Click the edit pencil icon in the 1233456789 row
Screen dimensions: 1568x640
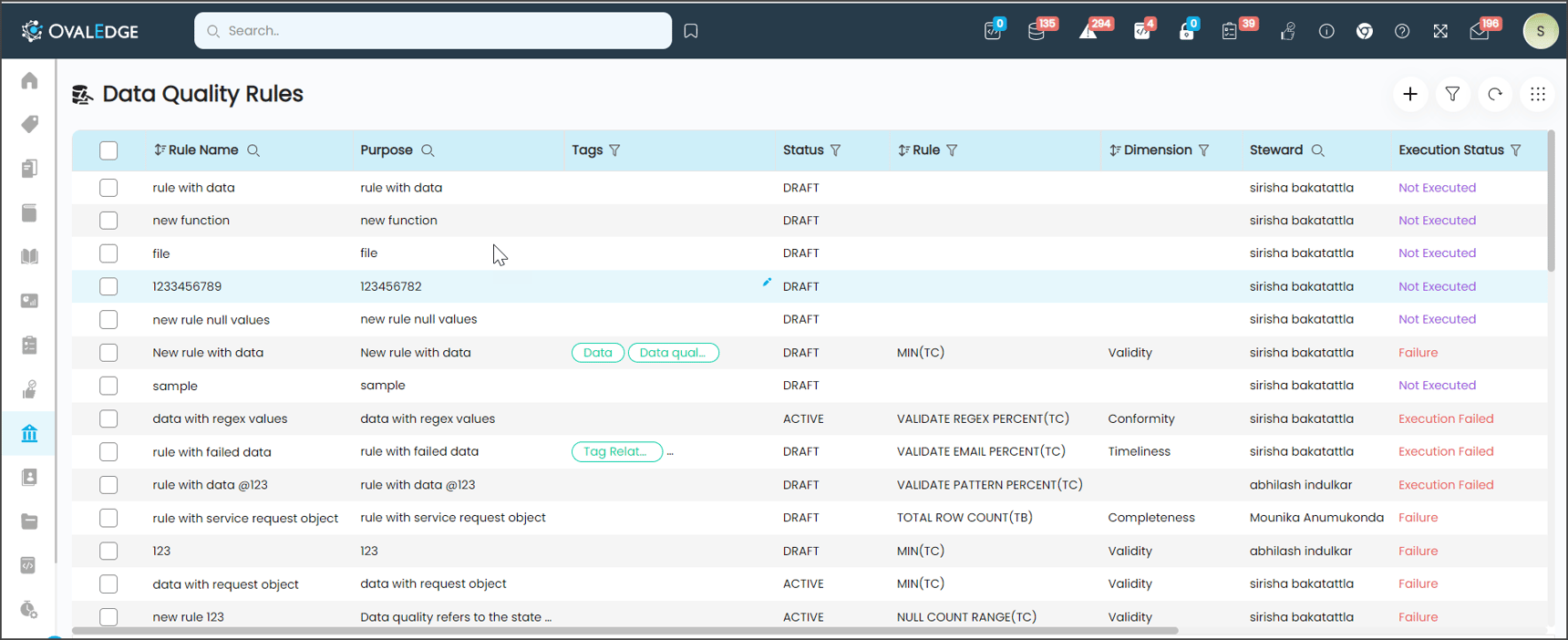[x=767, y=283]
